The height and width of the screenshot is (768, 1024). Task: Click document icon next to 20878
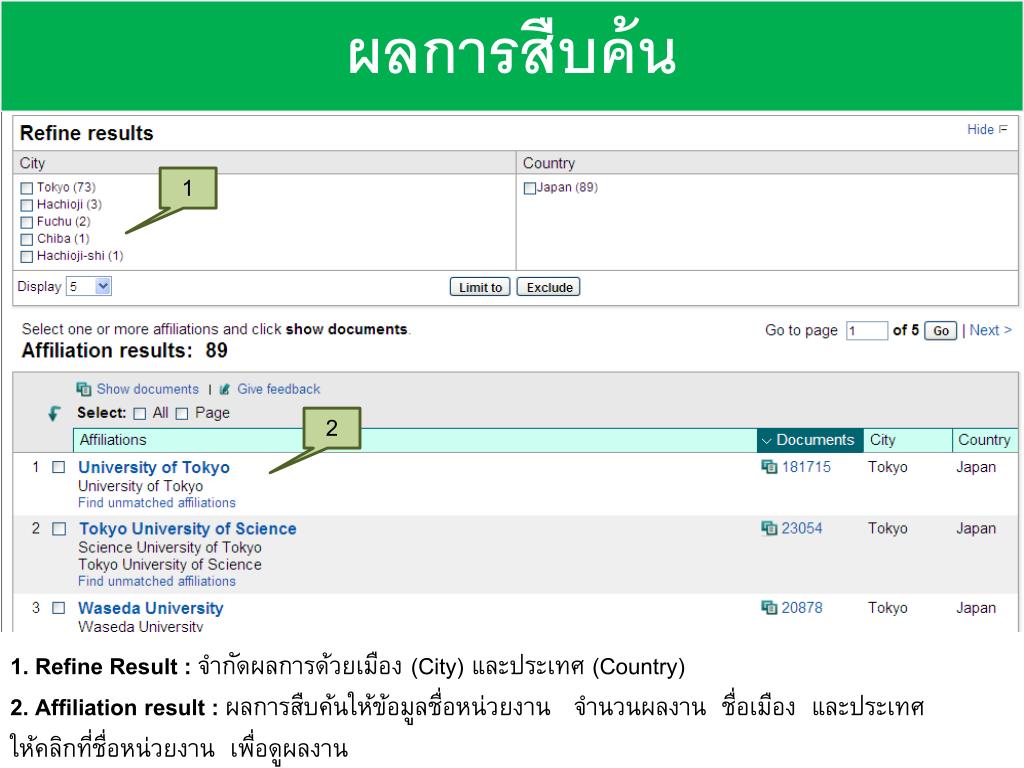(769, 608)
